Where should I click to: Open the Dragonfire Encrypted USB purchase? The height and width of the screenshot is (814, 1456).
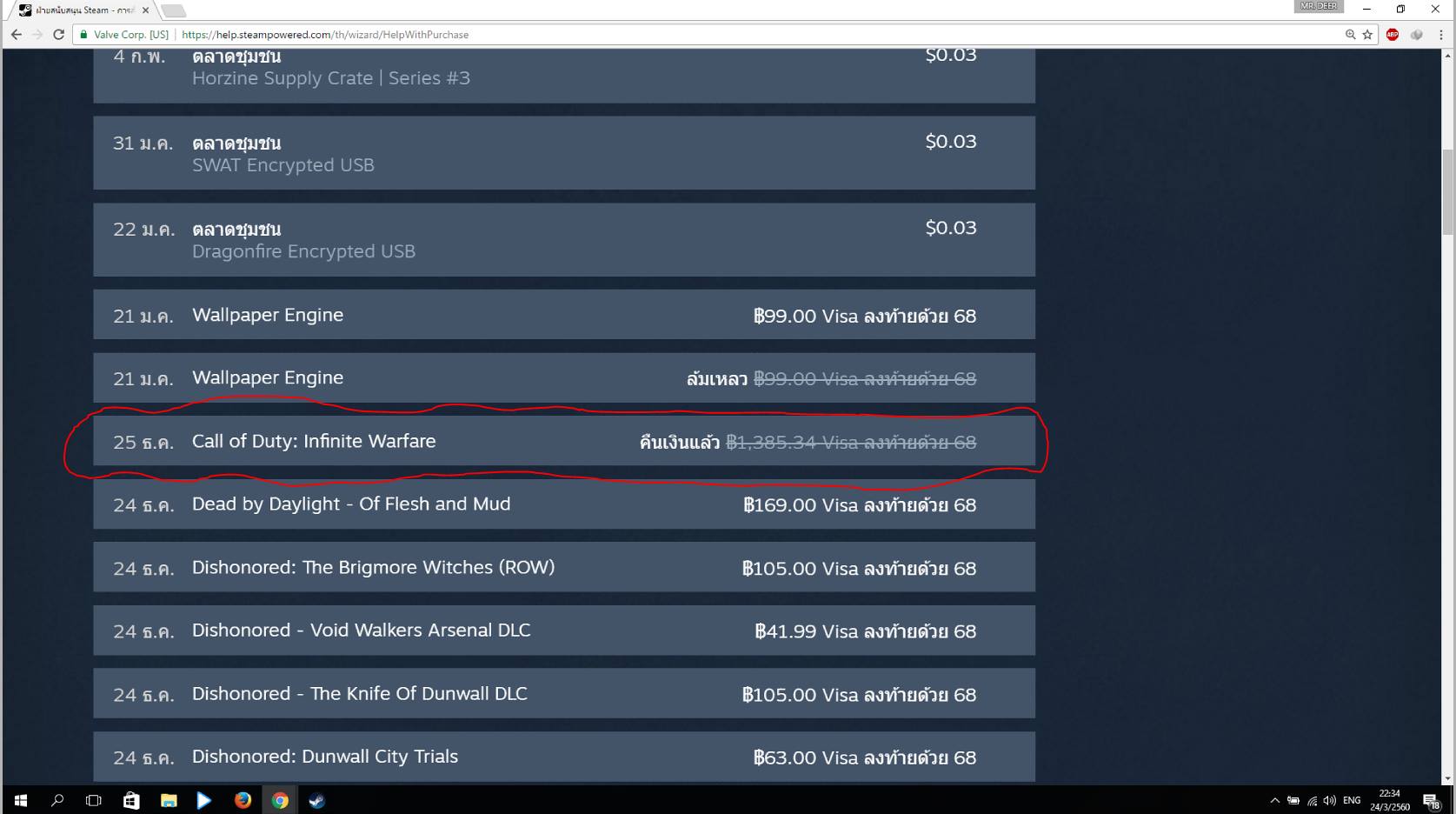point(564,240)
